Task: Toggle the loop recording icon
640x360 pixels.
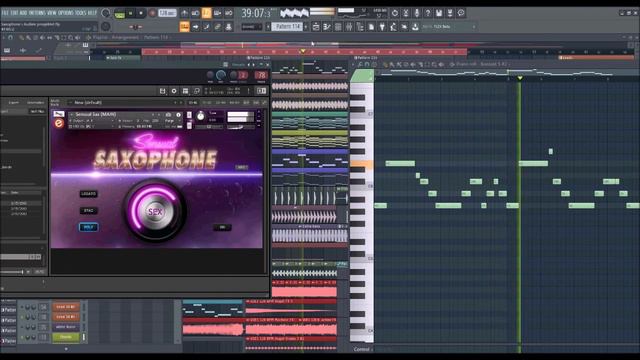Action: pos(229,13)
